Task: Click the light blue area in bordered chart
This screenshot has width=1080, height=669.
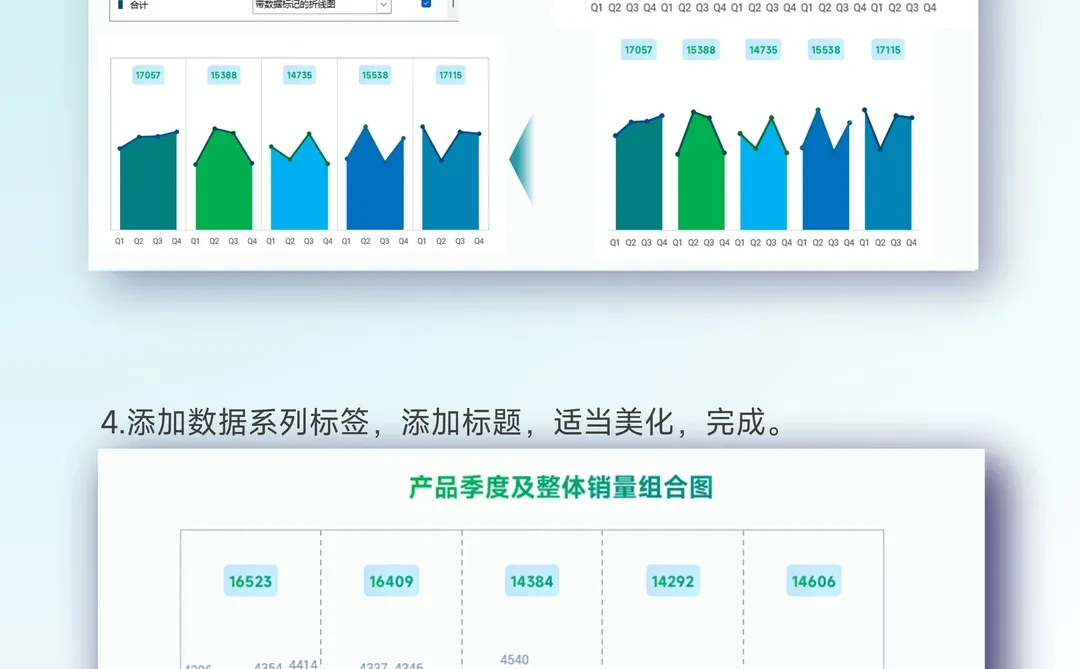Action: [300, 193]
